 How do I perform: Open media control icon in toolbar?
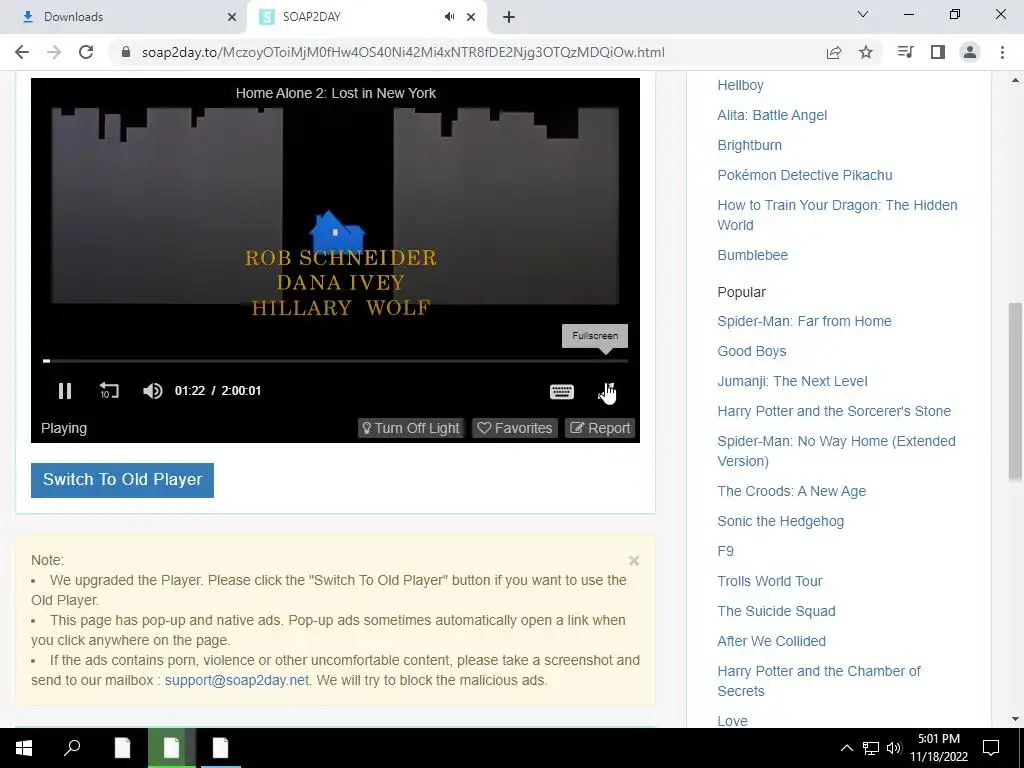point(906,52)
